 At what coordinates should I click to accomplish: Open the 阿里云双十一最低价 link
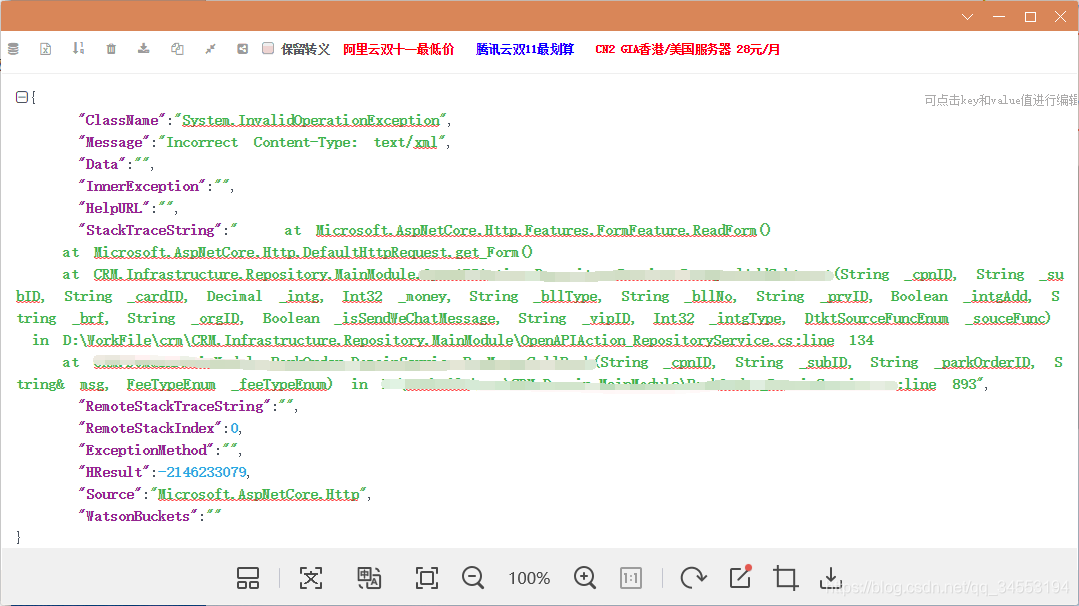click(x=398, y=50)
